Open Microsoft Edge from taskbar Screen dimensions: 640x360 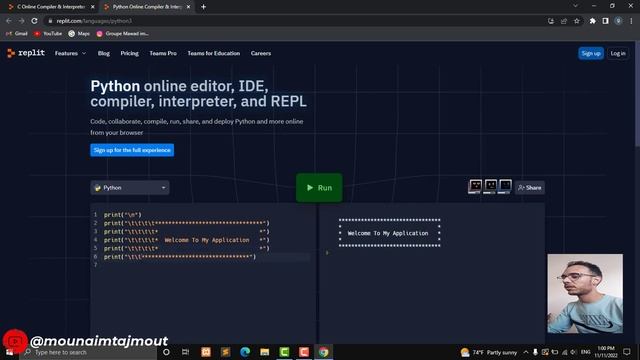coord(245,352)
